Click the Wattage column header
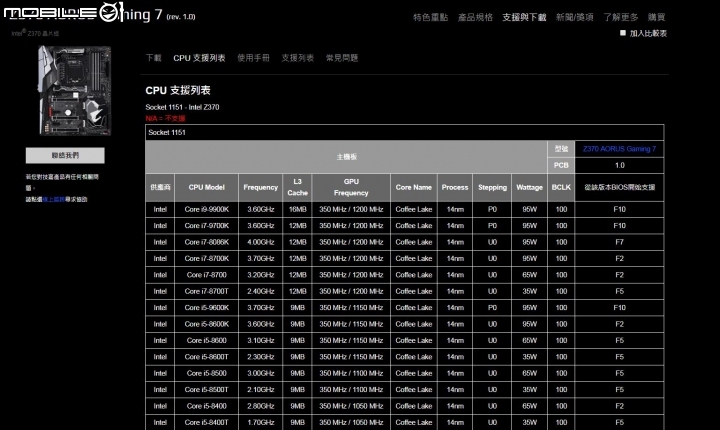720x430 pixels. (x=529, y=187)
